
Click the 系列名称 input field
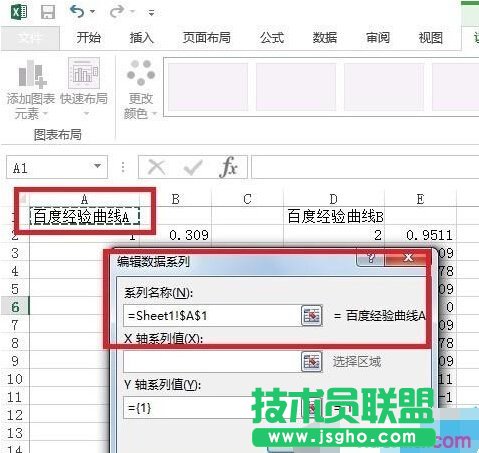click(x=212, y=315)
